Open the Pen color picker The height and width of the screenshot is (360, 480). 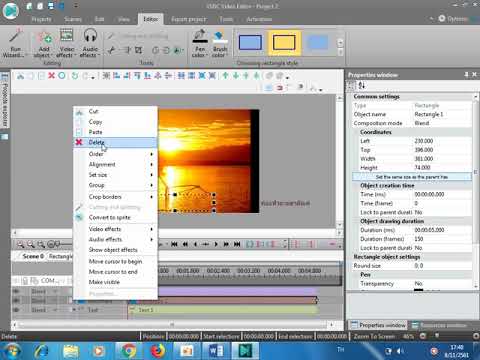[x=200, y=43]
